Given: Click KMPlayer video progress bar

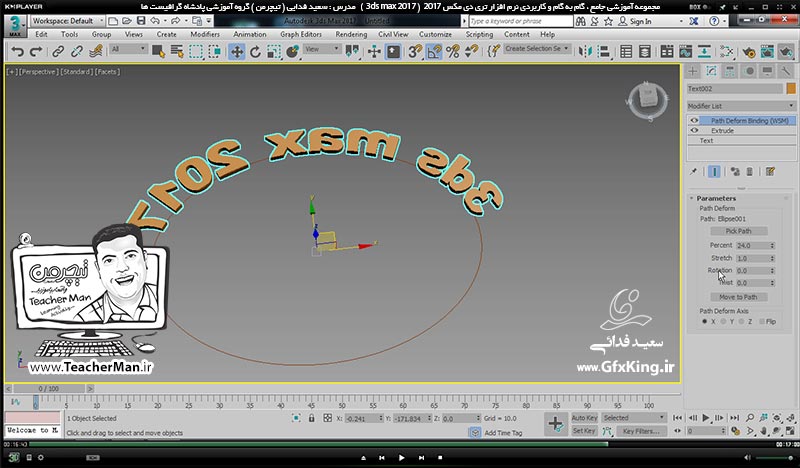Looking at the screenshot, I should click(400, 444).
